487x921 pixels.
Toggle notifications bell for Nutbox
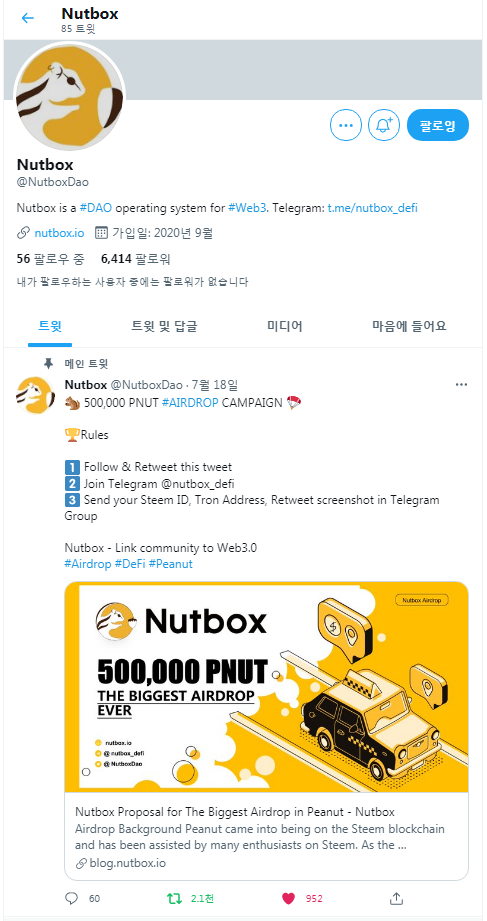384,125
